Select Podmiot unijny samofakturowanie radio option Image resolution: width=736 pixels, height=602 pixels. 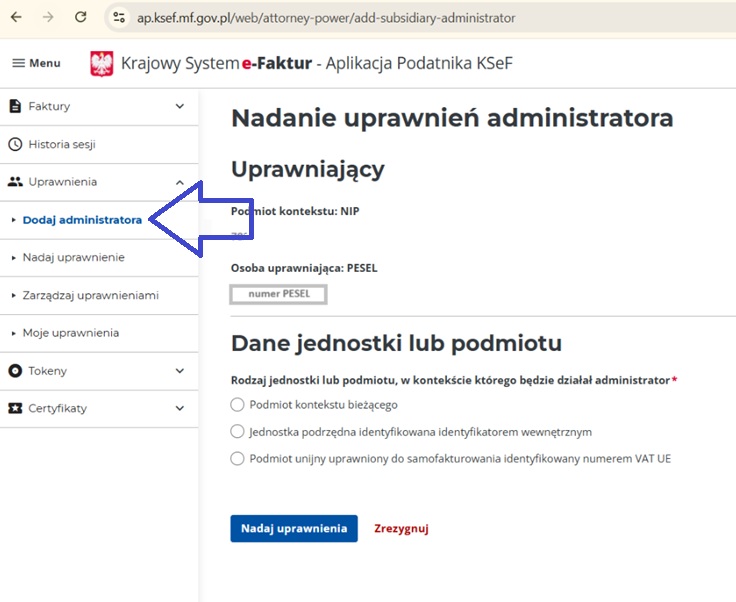pos(237,459)
